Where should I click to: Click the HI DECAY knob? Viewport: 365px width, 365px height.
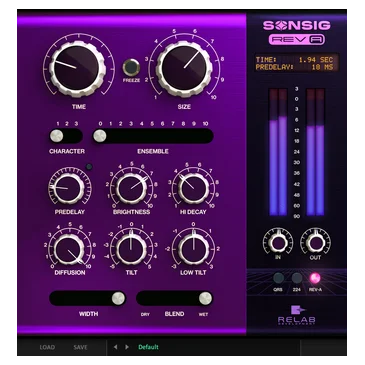point(193,188)
